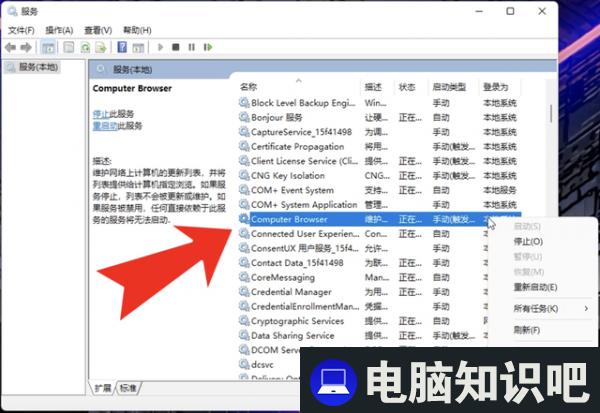Viewport: 600px width, 413px height.
Task: Choose 重新启动(E) in the context menu
Action: (x=535, y=287)
